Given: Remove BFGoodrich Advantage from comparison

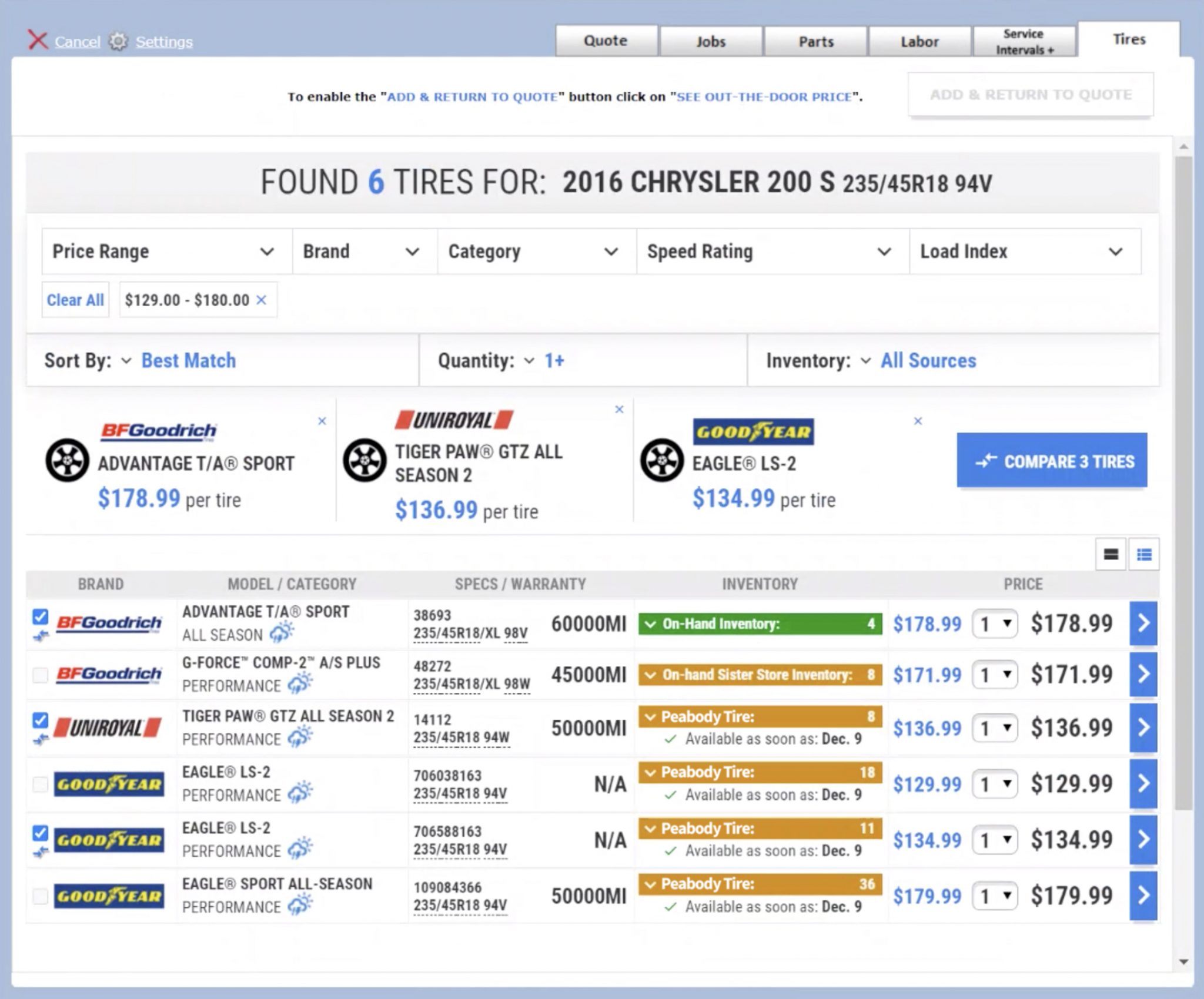Looking at the screenshot, I should click(322, 421).
